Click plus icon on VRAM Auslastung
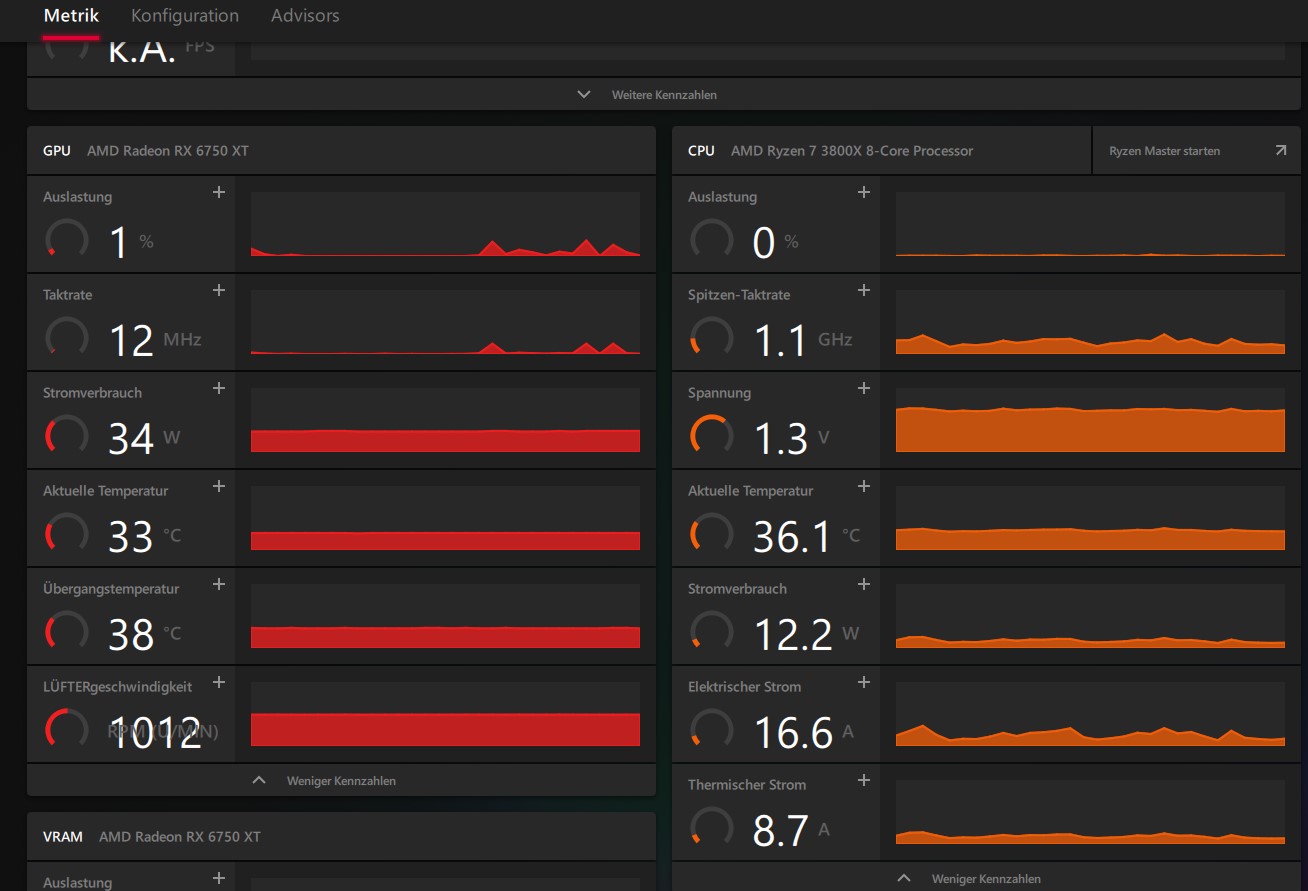This screenshot has height=891, width=1308. click(219, 878)
